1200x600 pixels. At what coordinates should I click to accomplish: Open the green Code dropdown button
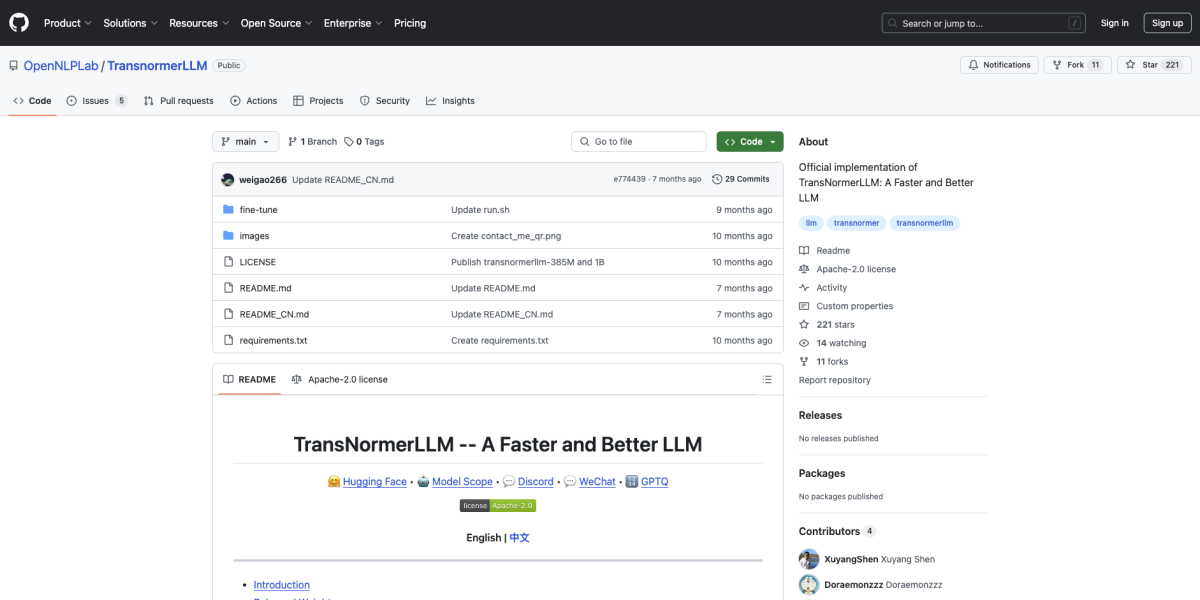pyautogui.click(x=750, y=142)
